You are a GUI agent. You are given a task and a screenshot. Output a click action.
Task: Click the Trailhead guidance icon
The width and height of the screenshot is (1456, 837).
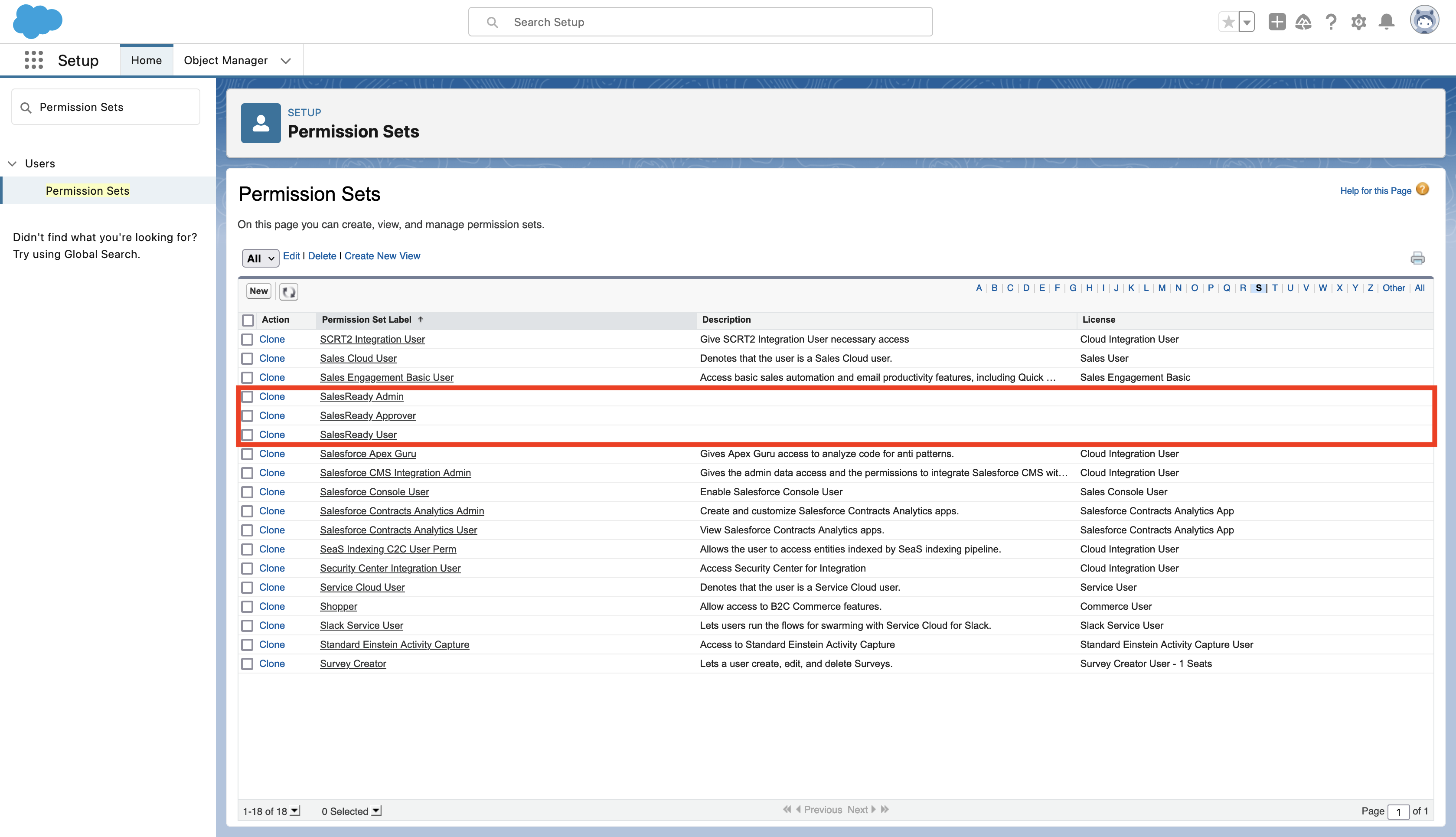point(1303,22)
